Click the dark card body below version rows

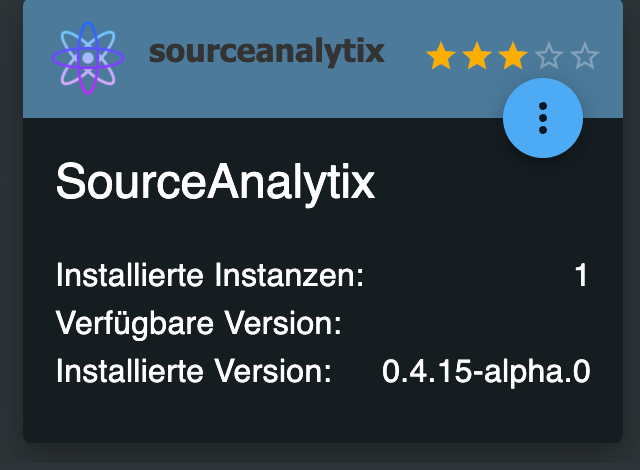[320, 415]
